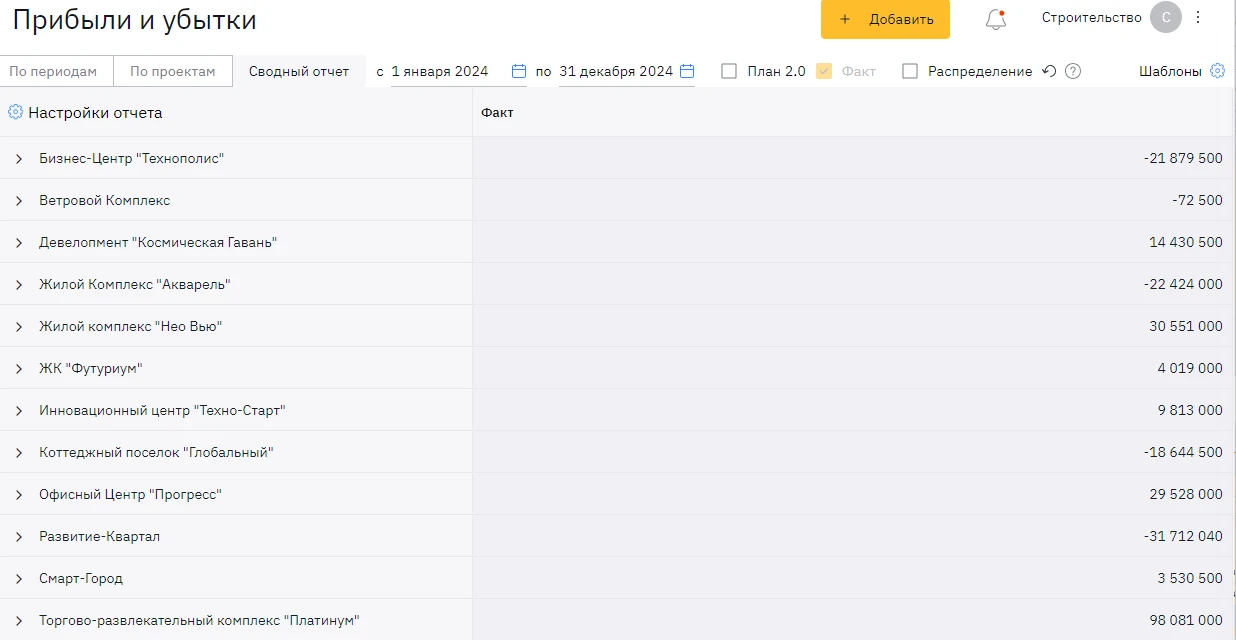Expand Торгово-развлекательный комплекс "Платинум" row
Viewport: 1236px width, 640px height.
[x=19, y=621]
